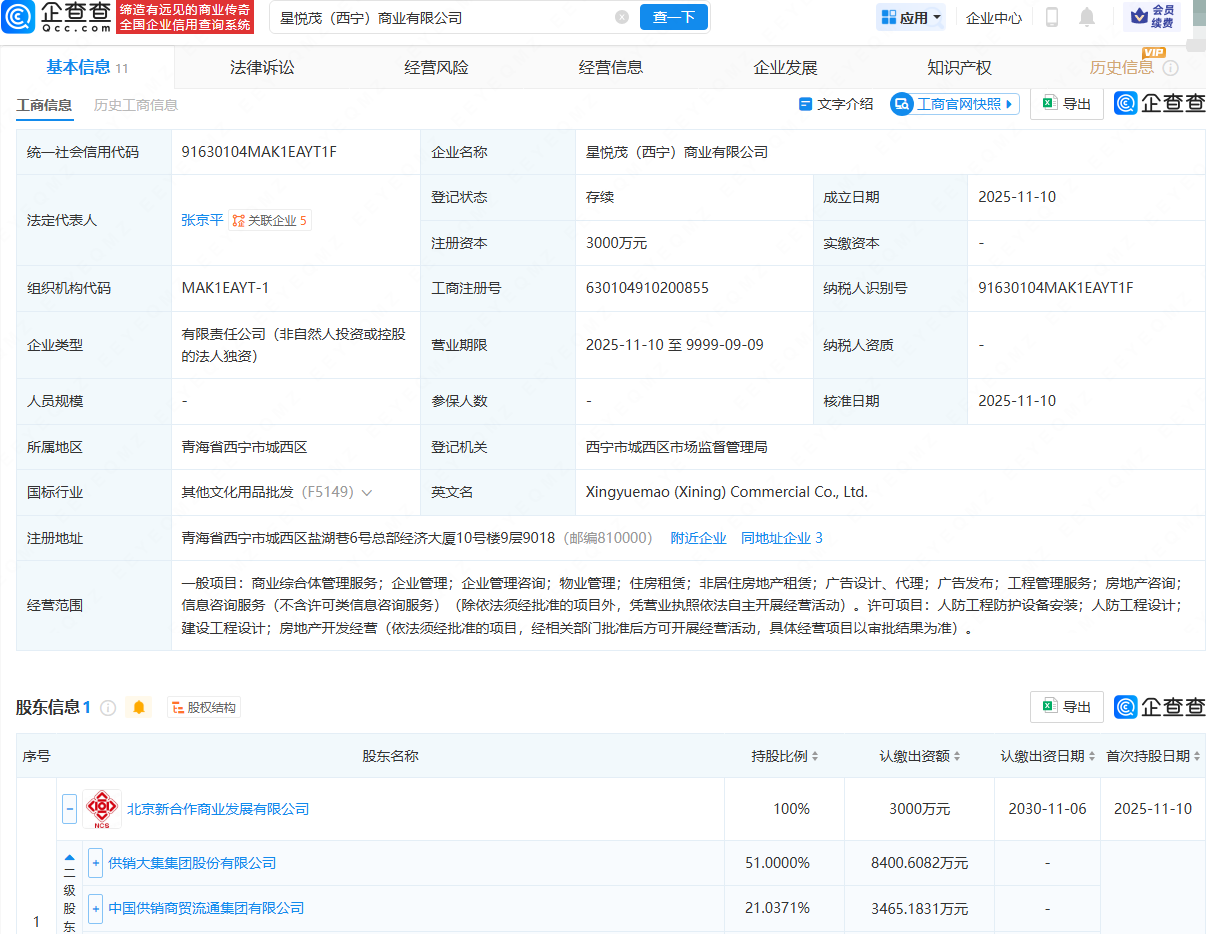Click the NCS company logo thumbnail
The image size is (1206, 934).
pos(102,808)
